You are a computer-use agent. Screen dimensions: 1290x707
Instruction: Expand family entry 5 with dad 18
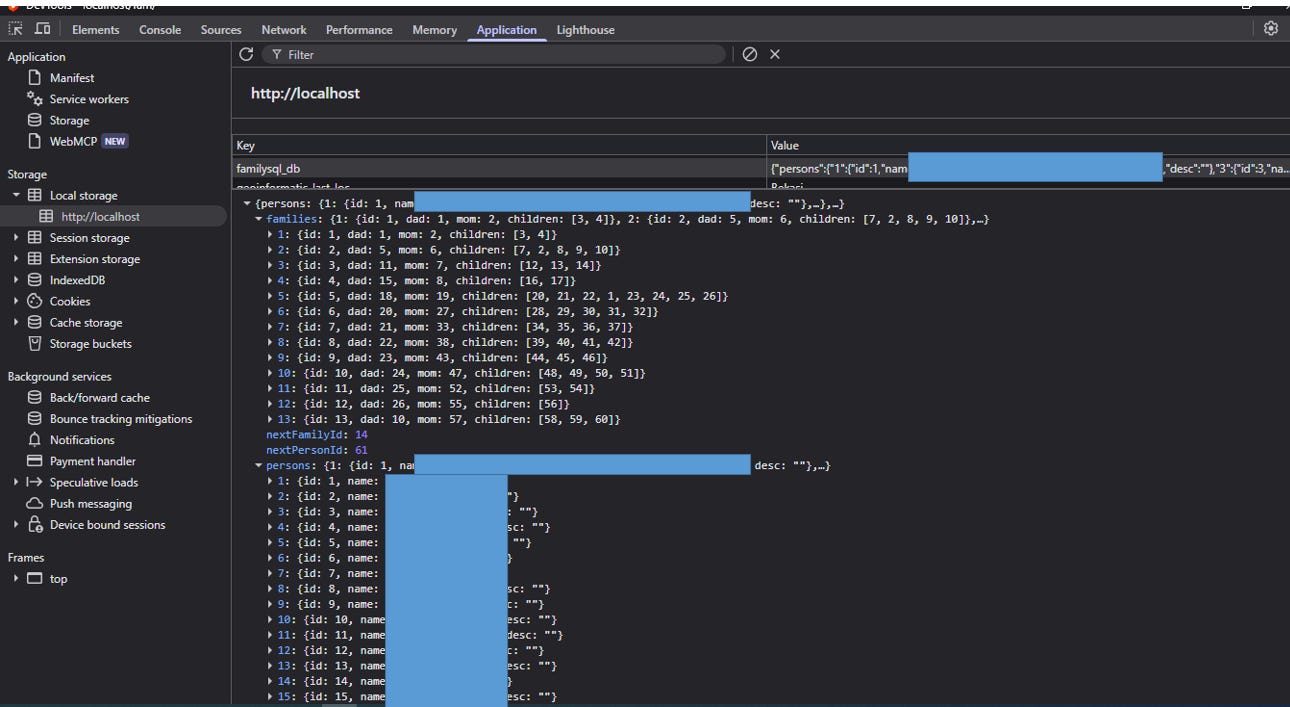point(270,296)
